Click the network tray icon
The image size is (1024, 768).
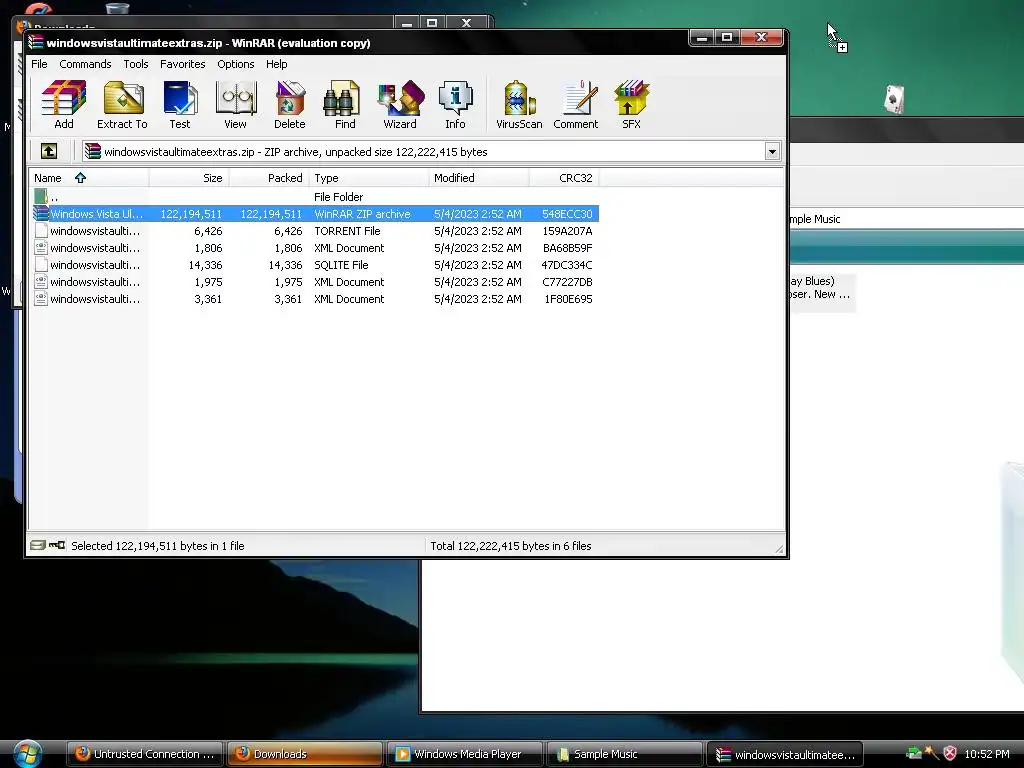(914, 754)
